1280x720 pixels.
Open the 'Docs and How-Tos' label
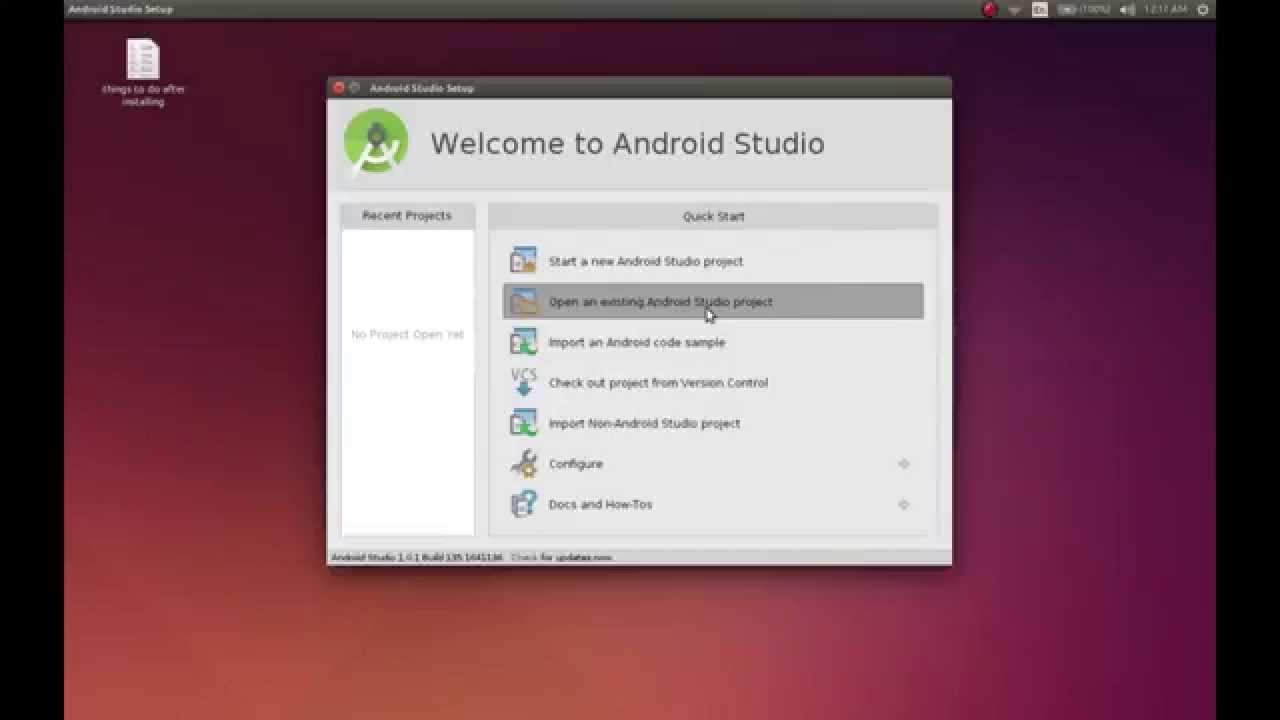[x=600, y=504]
